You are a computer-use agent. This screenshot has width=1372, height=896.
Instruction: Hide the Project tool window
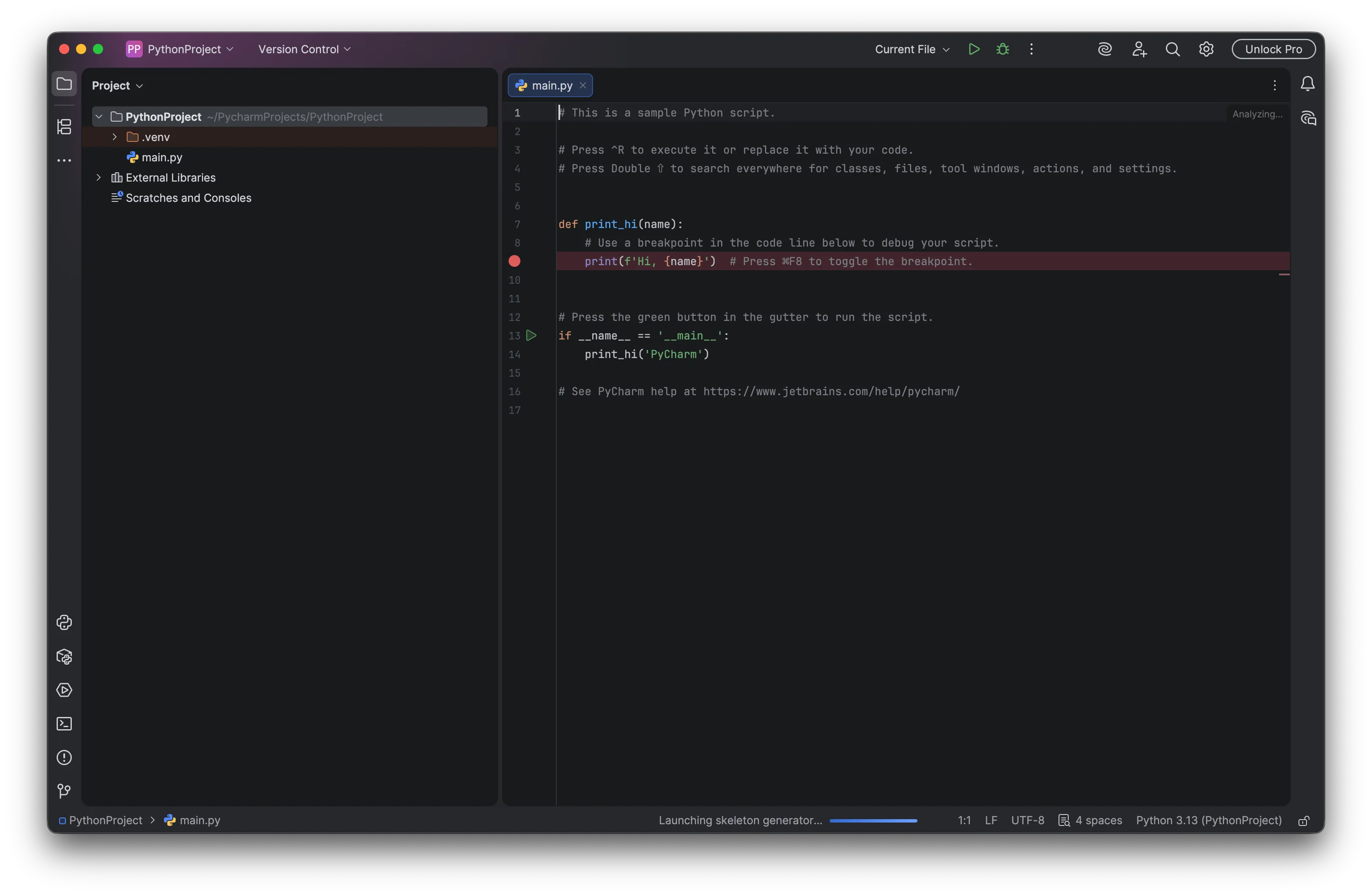pos(65,84)
